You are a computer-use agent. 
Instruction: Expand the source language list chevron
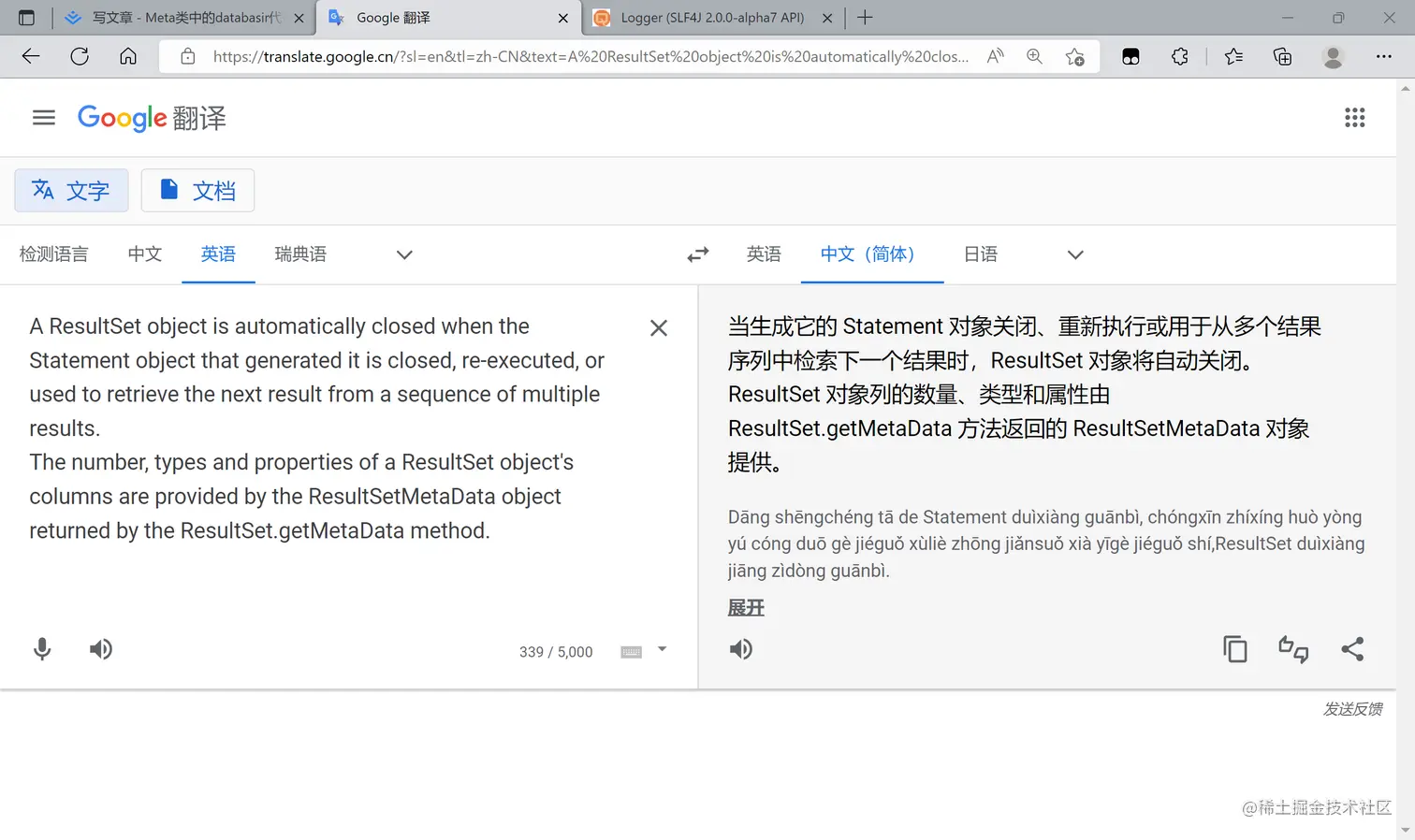point(404,254)
